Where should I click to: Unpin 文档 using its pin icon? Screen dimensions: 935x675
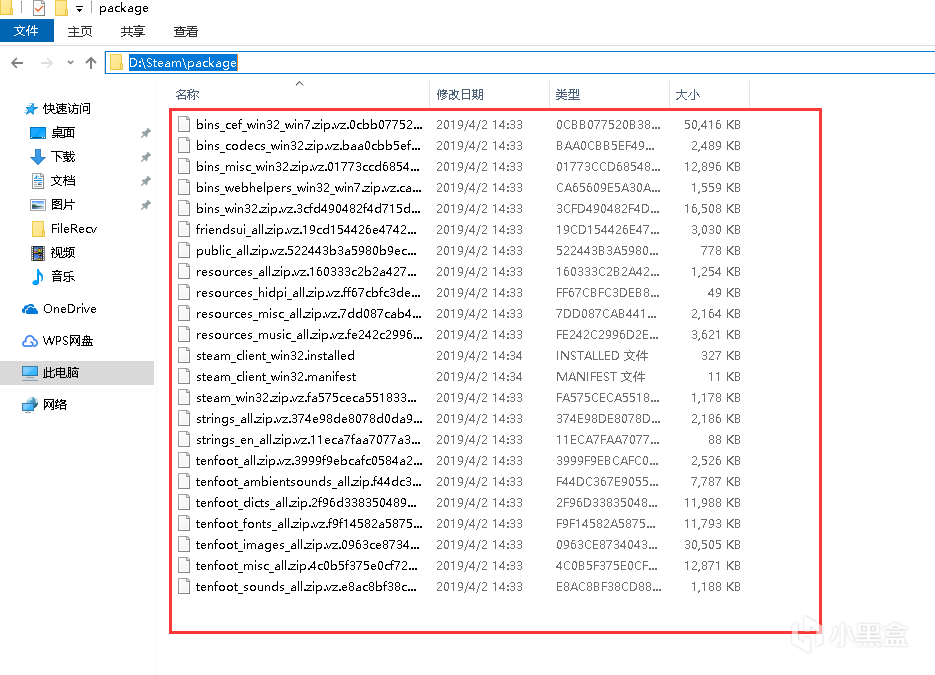pos(145,181)
